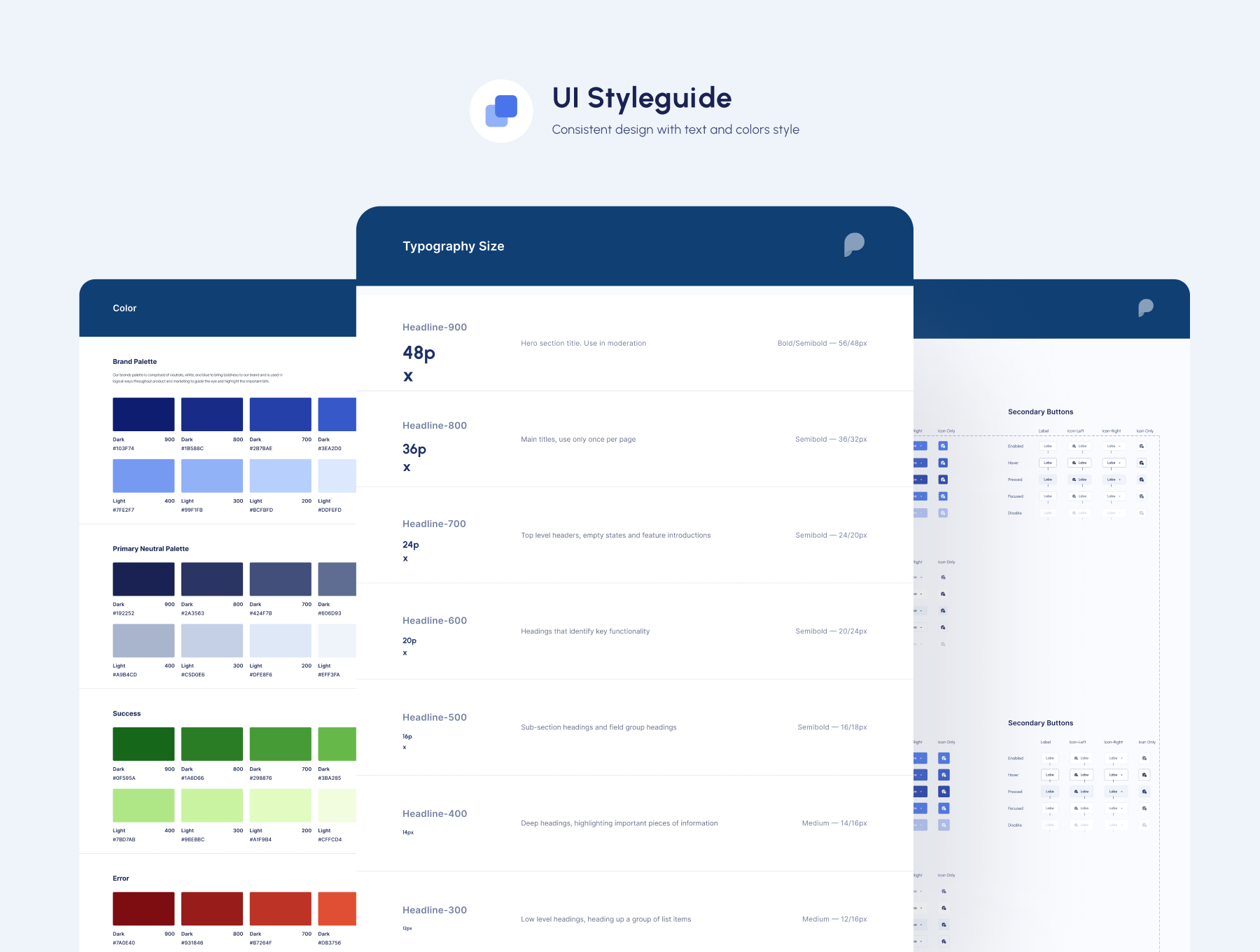Click the Typography Size panel title
This screenshot has height=952, width=1260.
453,246
